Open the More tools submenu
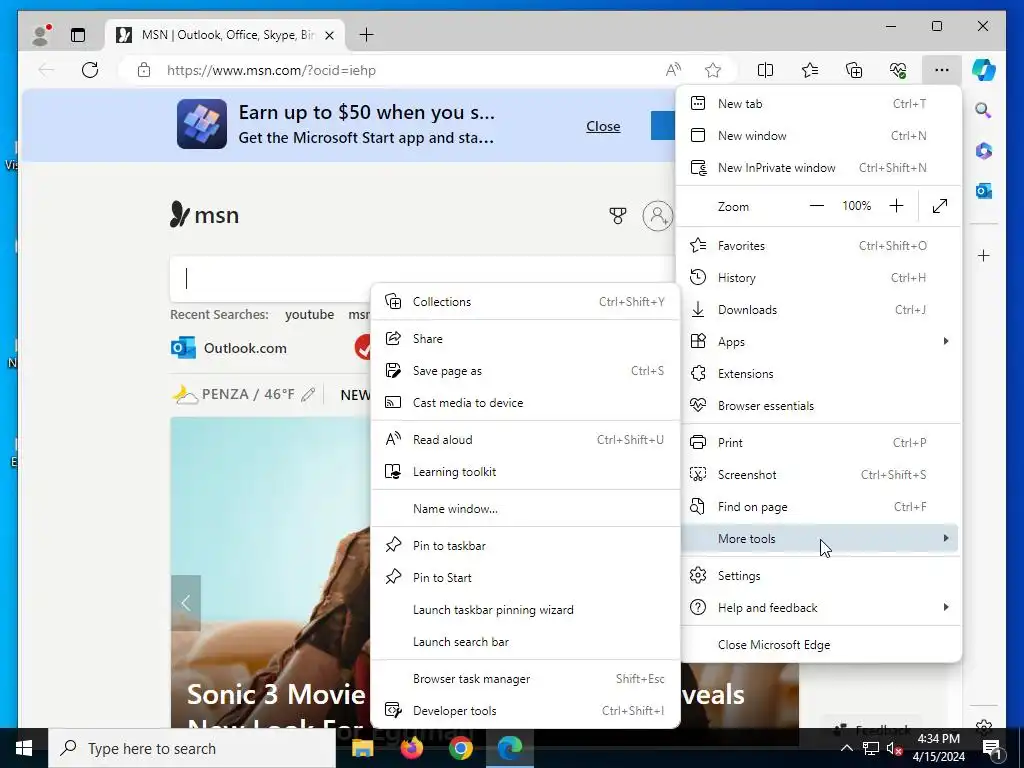This screenshot has width=1024, height=768. tap(820, 539)
